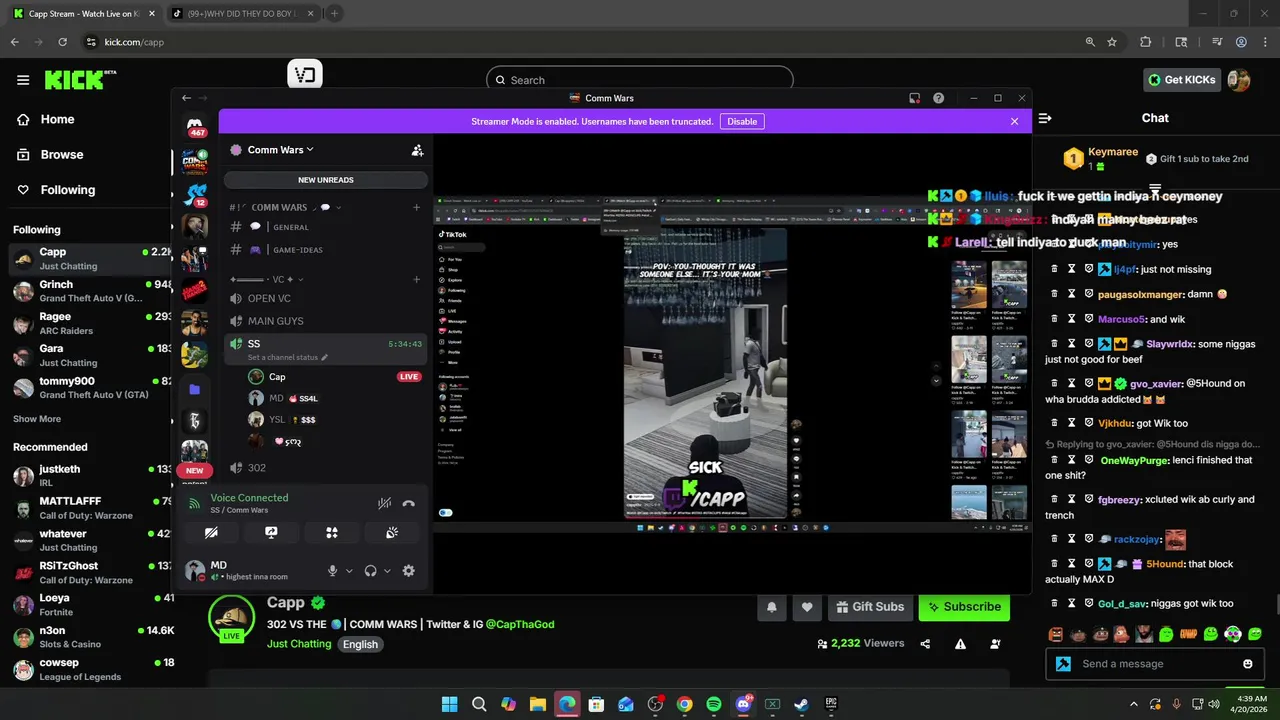Screen dimensions: 1280x720
Task: Click Kick notification bell button
Action: pos(772,606)
